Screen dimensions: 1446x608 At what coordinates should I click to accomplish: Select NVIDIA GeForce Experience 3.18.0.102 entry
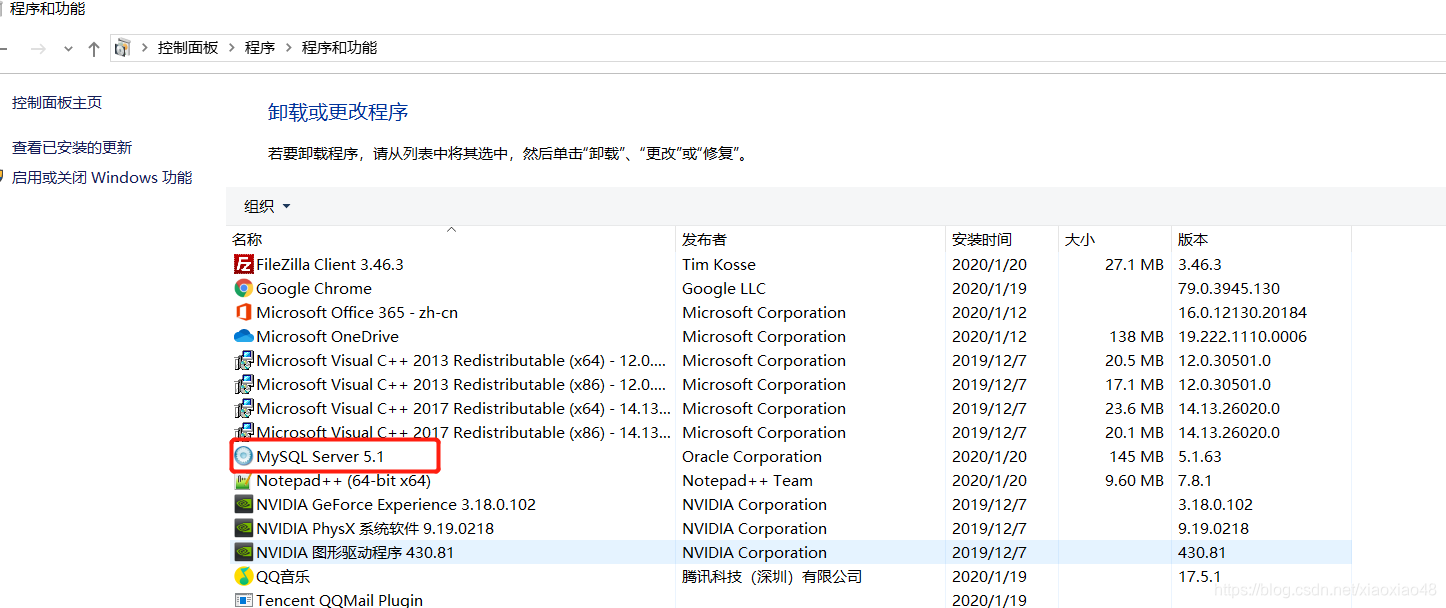tap(396, 505)
